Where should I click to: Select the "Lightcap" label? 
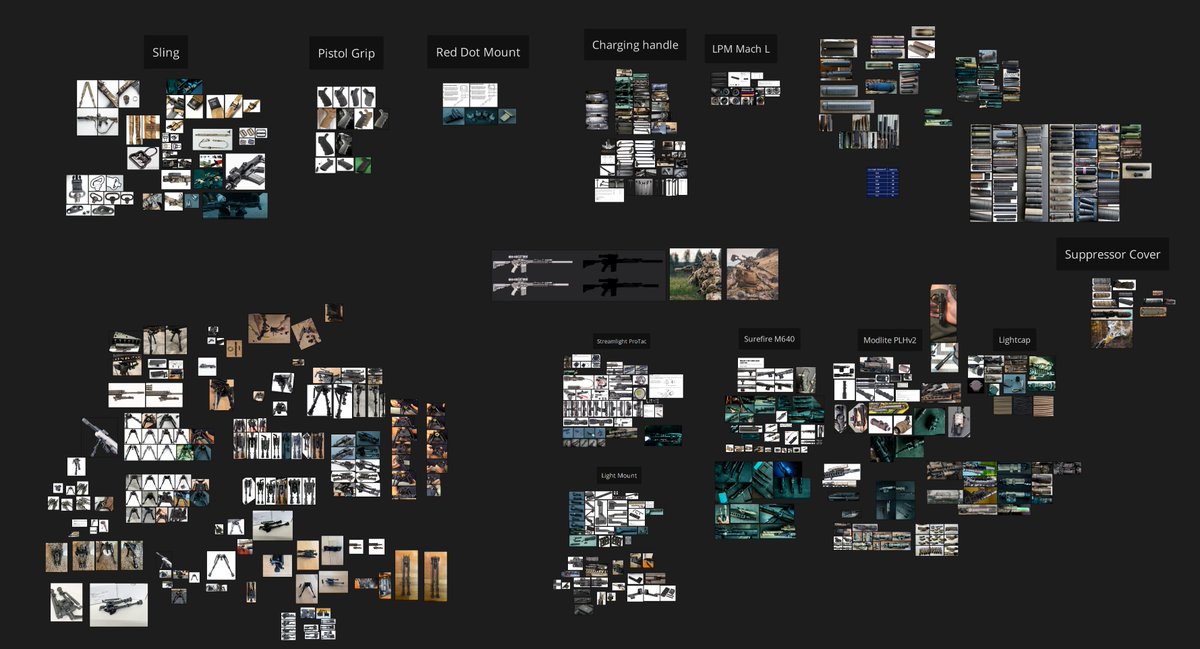pos(1014,340)
